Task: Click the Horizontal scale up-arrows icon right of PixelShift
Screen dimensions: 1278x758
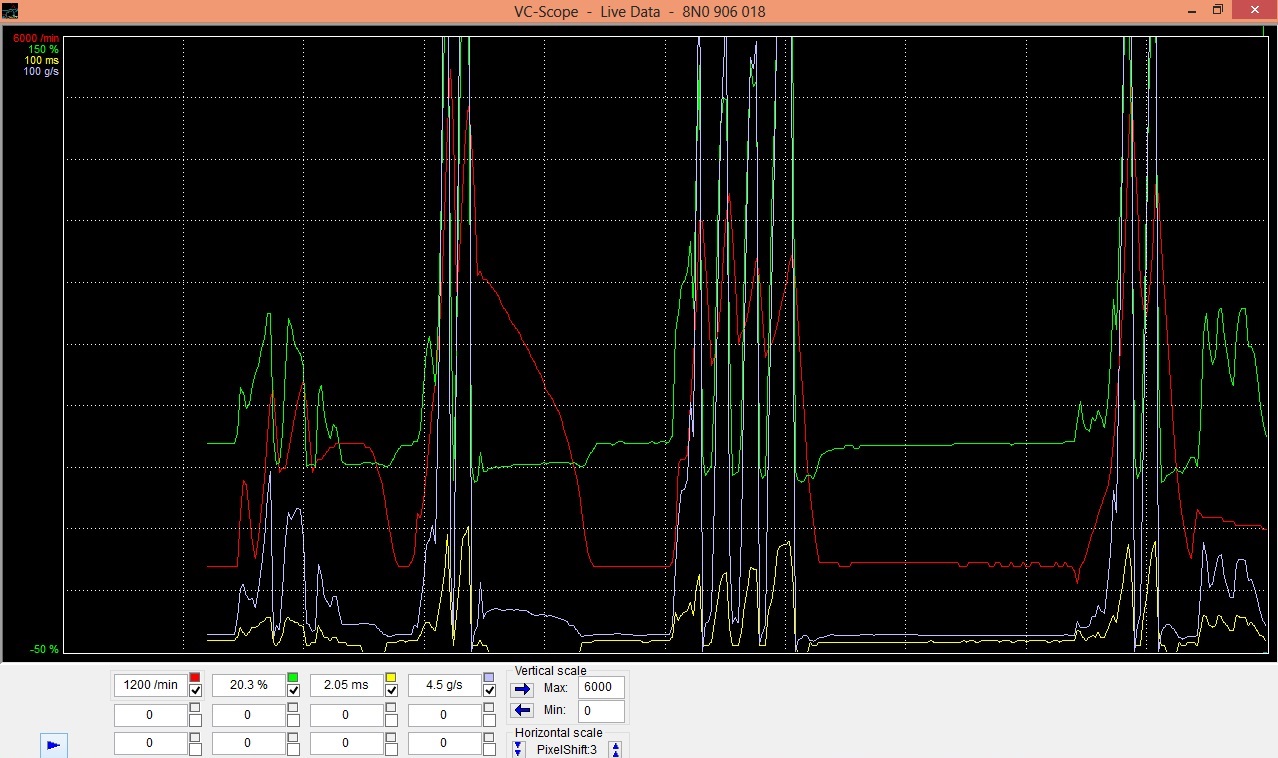Action: click(x=616, y=749)
